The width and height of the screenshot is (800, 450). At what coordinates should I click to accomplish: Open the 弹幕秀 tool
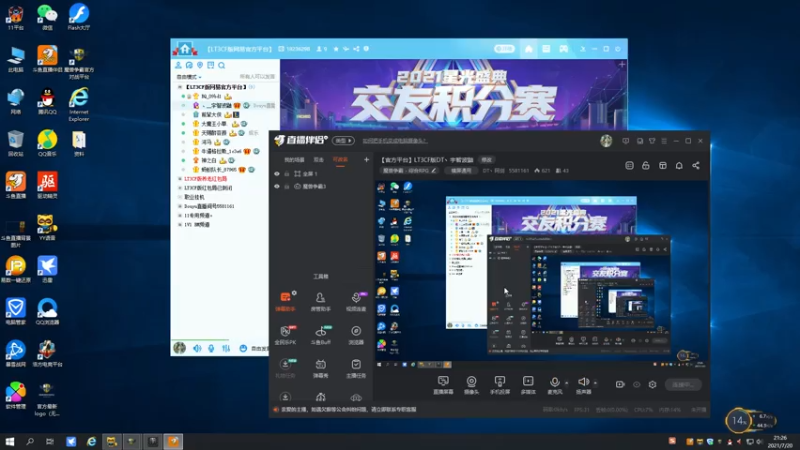pos(320,368)
